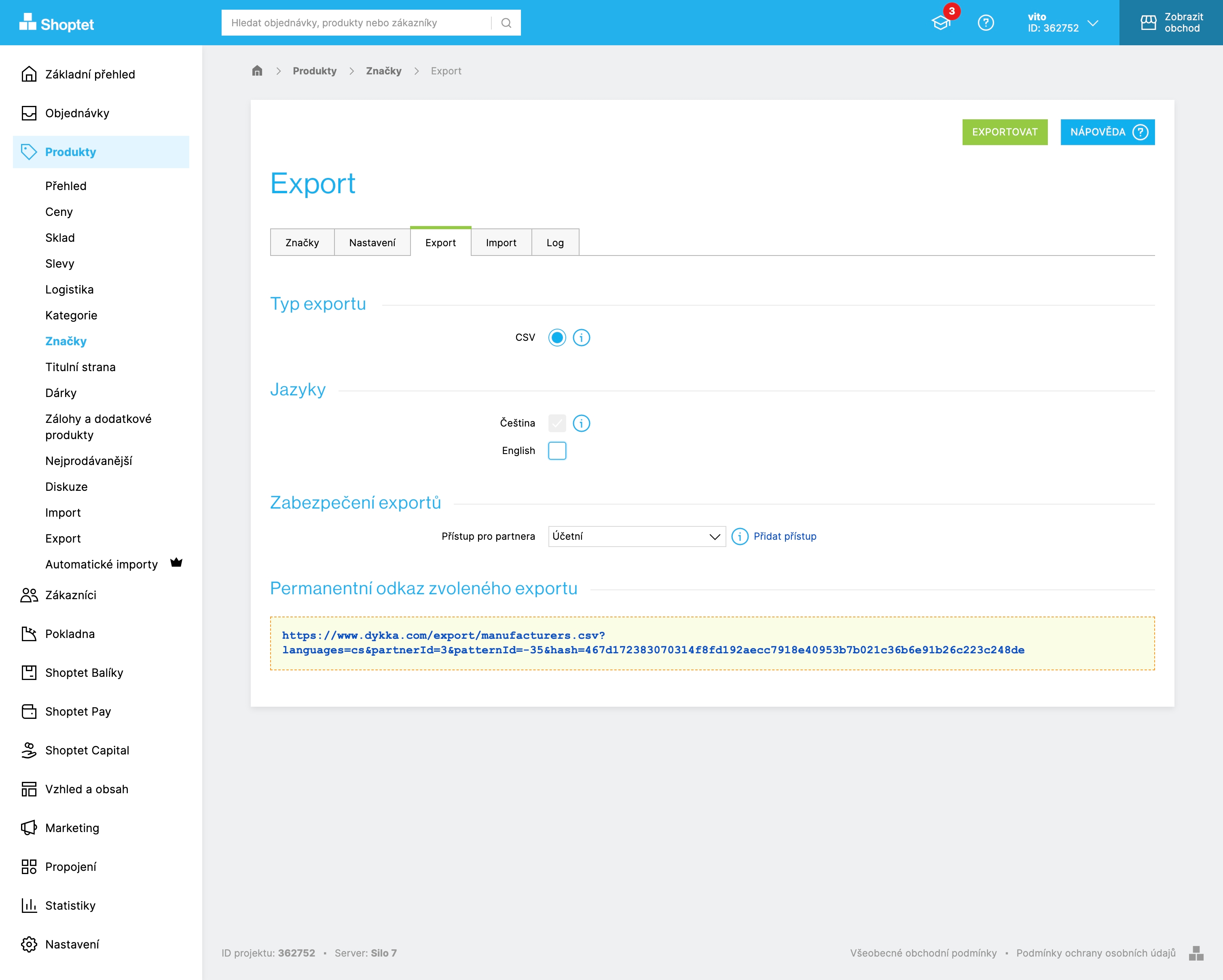Open Zobrazit obchod storefront
The image size is (1223, 980).
pos(1171,23)
